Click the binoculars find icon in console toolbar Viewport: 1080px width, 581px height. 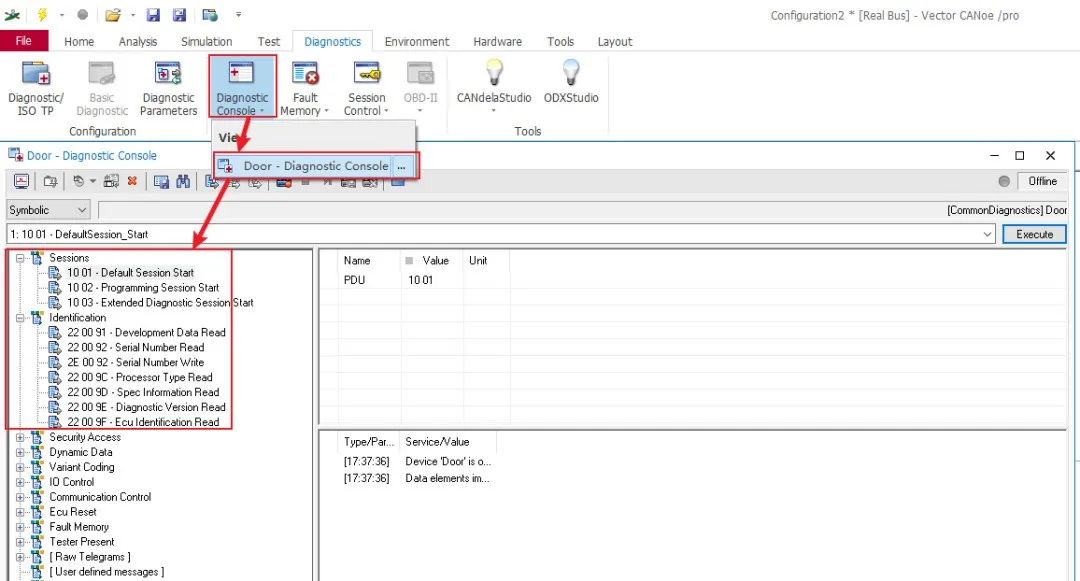(183, 181)
